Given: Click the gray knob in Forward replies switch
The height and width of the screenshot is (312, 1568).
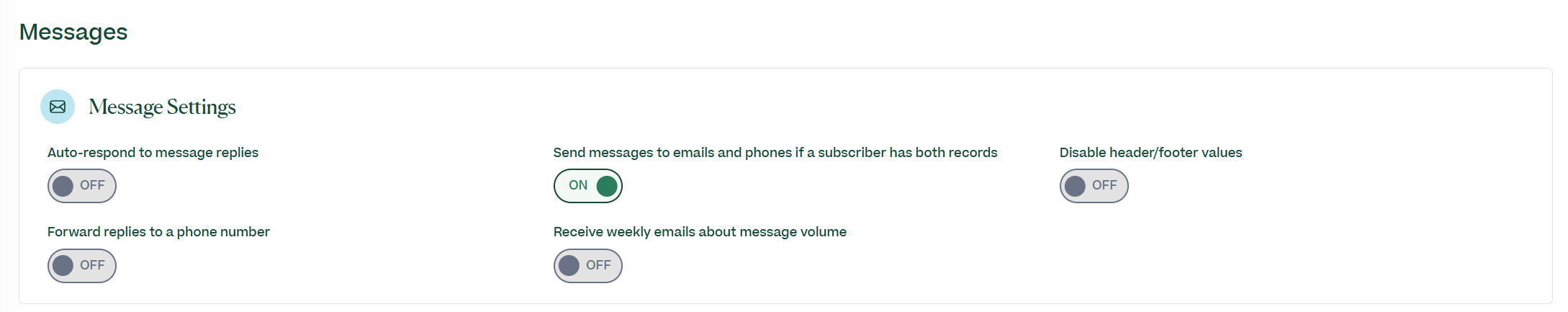Looking at the screenshot, I should click(63, 266).
